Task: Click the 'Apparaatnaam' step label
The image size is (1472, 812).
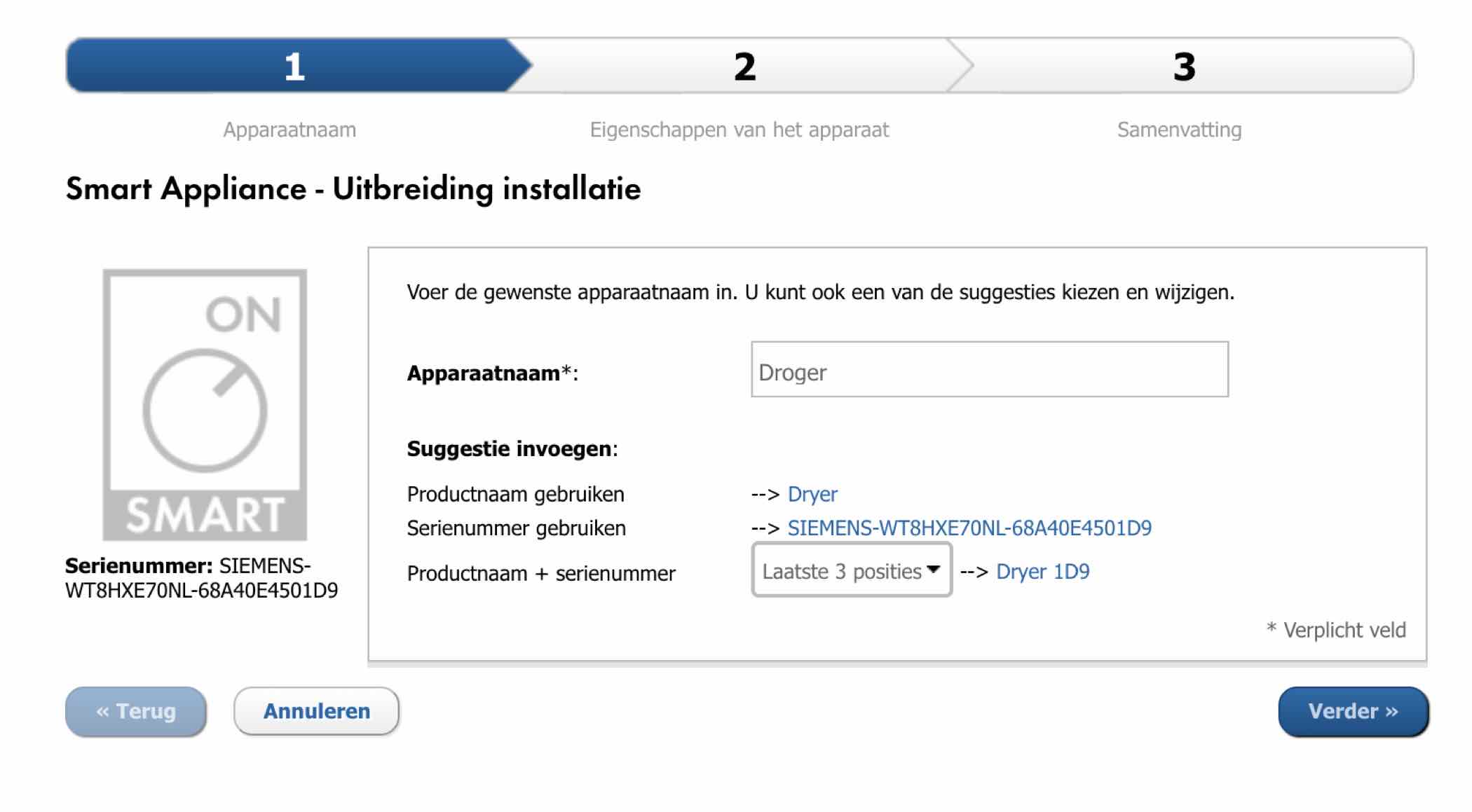Action: coord(289,130)
